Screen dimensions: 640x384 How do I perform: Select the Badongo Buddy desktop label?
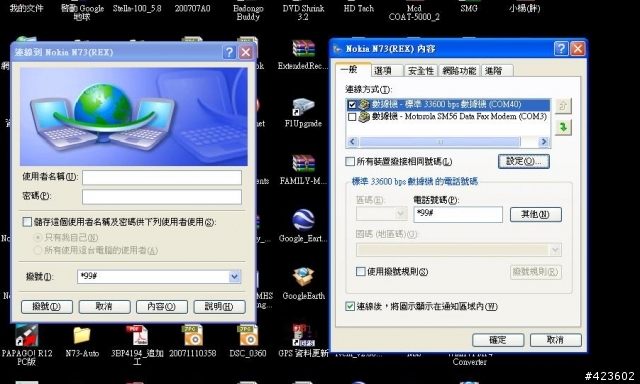click(248, 12)
